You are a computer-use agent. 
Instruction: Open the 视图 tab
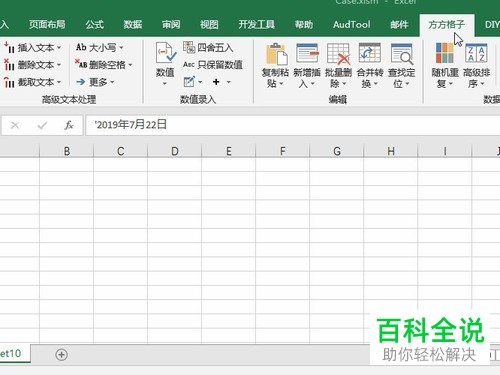click(x=209, y=25)
